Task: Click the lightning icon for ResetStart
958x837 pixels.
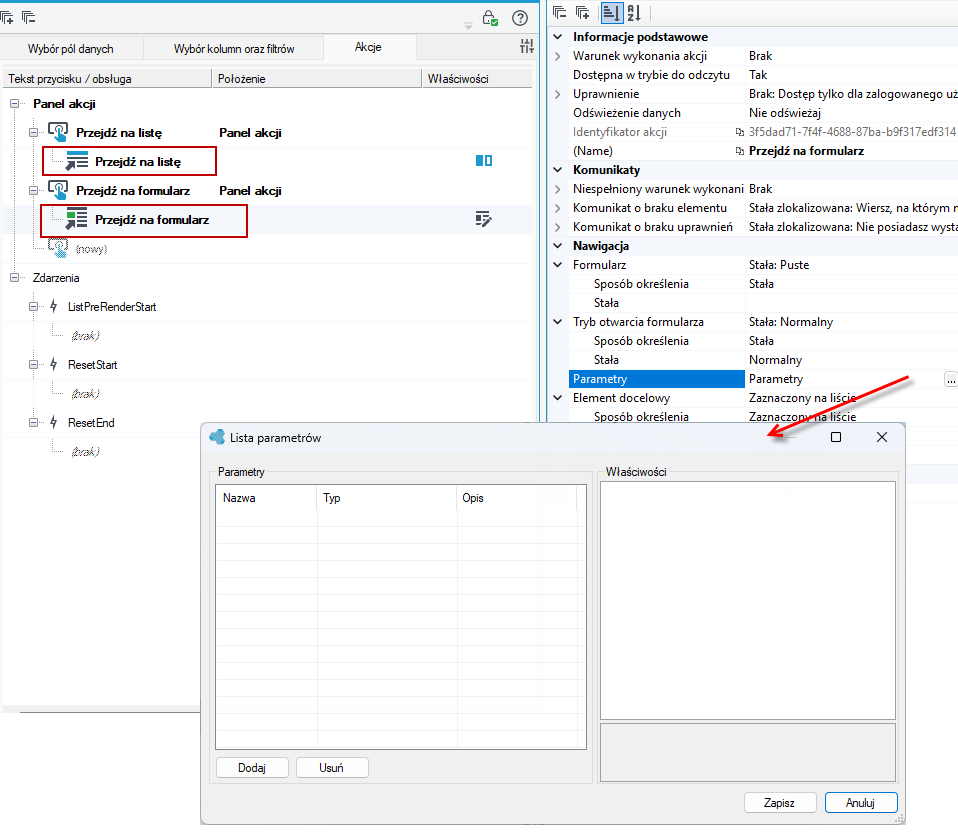Action: (54, 364)
